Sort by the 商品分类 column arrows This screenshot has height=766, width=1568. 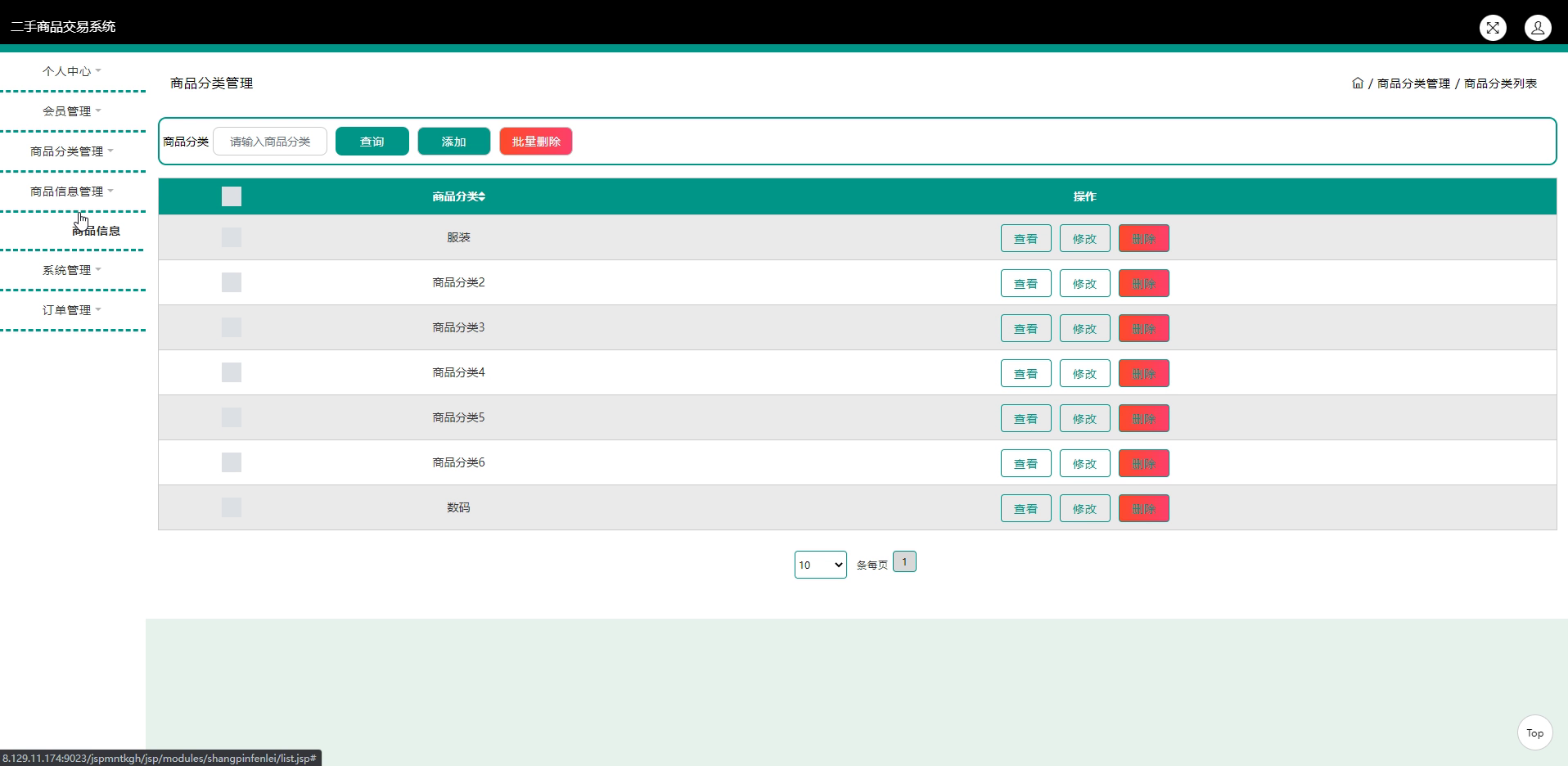[x=482, y=196]
